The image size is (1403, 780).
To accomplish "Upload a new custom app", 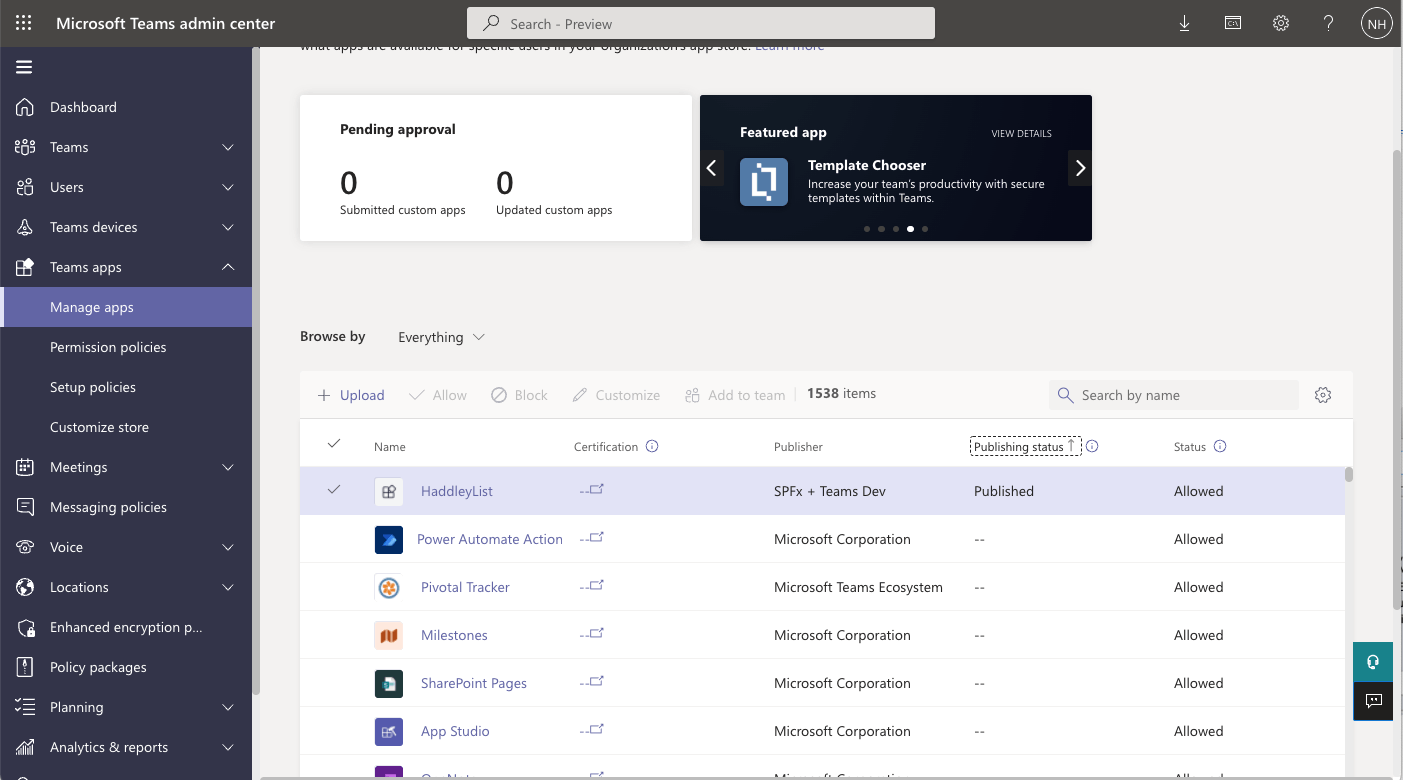I will (351, 395).
